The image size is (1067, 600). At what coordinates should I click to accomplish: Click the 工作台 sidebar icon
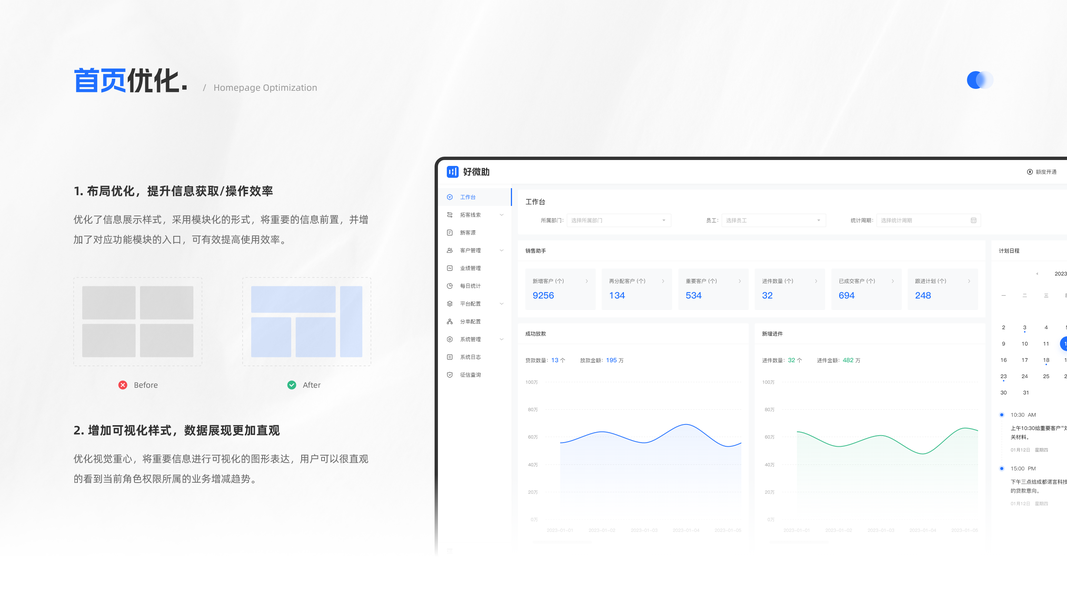[x=450, y=197]
